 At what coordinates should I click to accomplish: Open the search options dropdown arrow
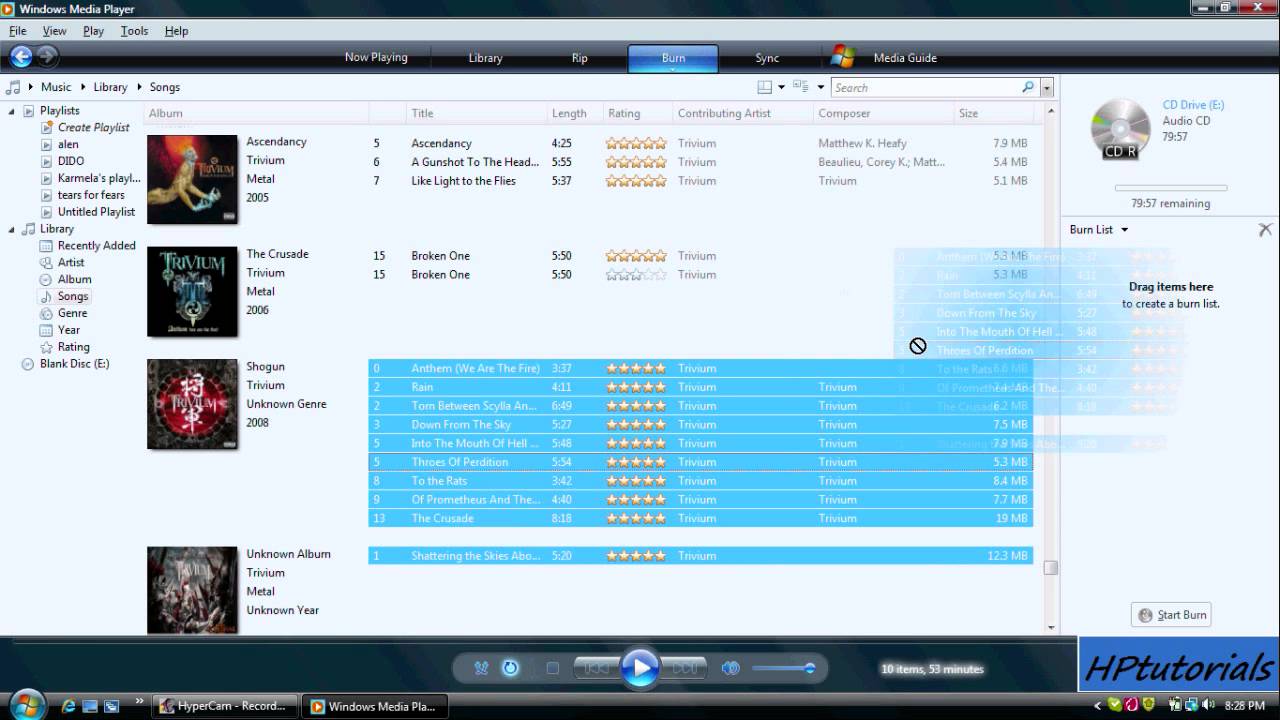pyautogui.click(x=1047, y=88)
